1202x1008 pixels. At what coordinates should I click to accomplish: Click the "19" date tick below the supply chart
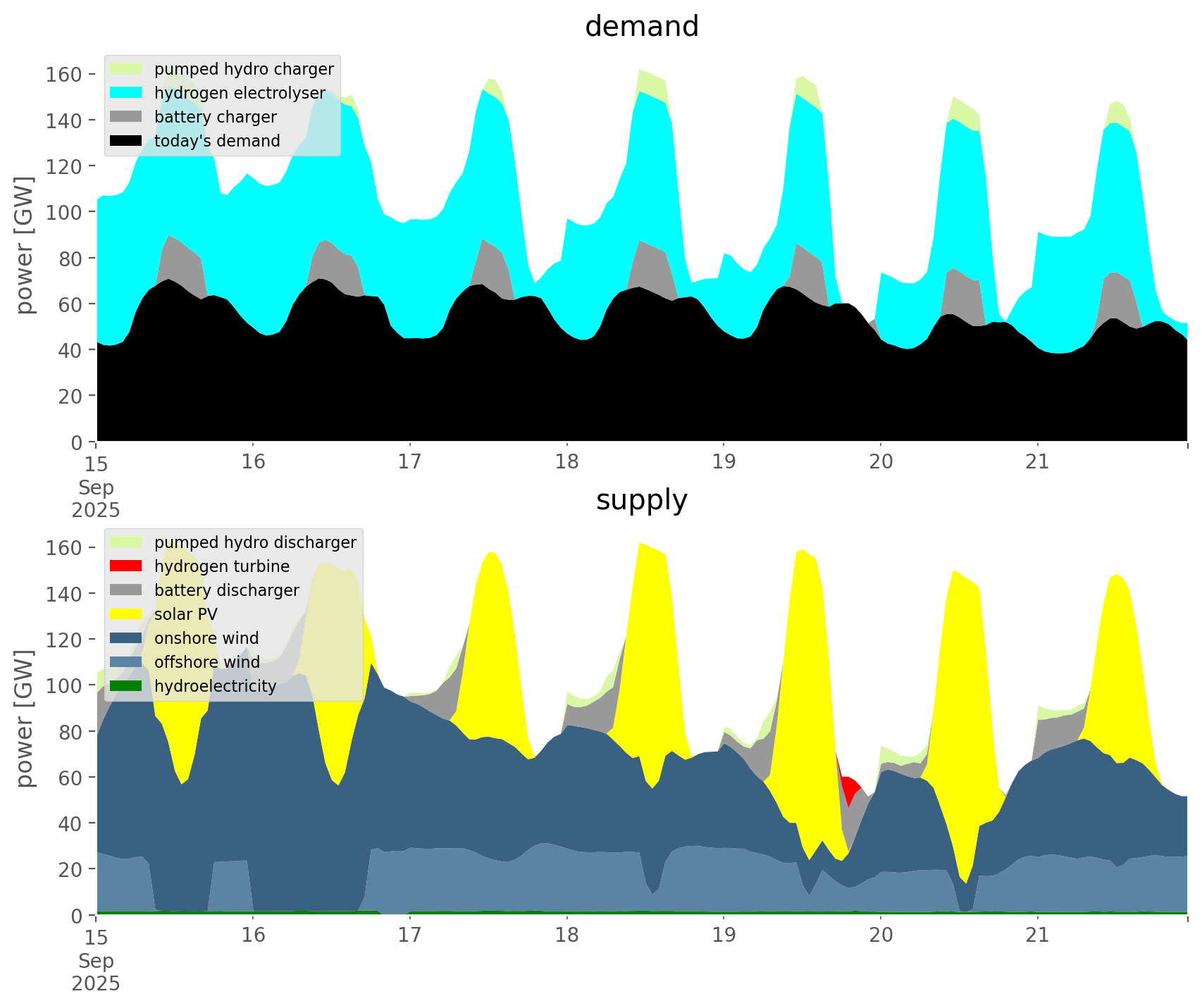pos(724,935)
